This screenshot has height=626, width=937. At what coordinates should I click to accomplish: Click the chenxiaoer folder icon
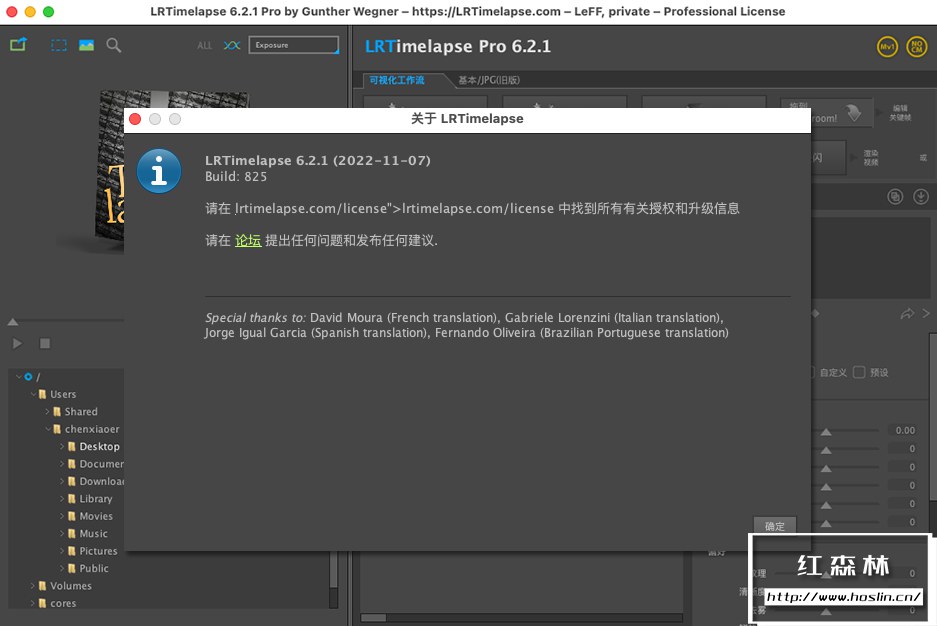pyautogui.click(x=57, y=429)
